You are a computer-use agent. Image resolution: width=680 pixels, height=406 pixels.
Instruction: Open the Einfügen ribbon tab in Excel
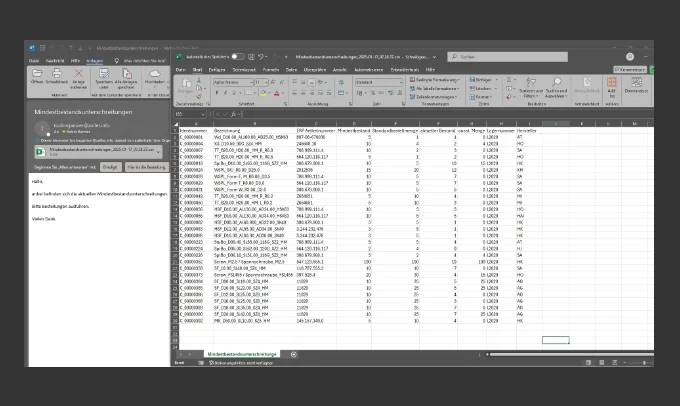[x=218, y=70]
